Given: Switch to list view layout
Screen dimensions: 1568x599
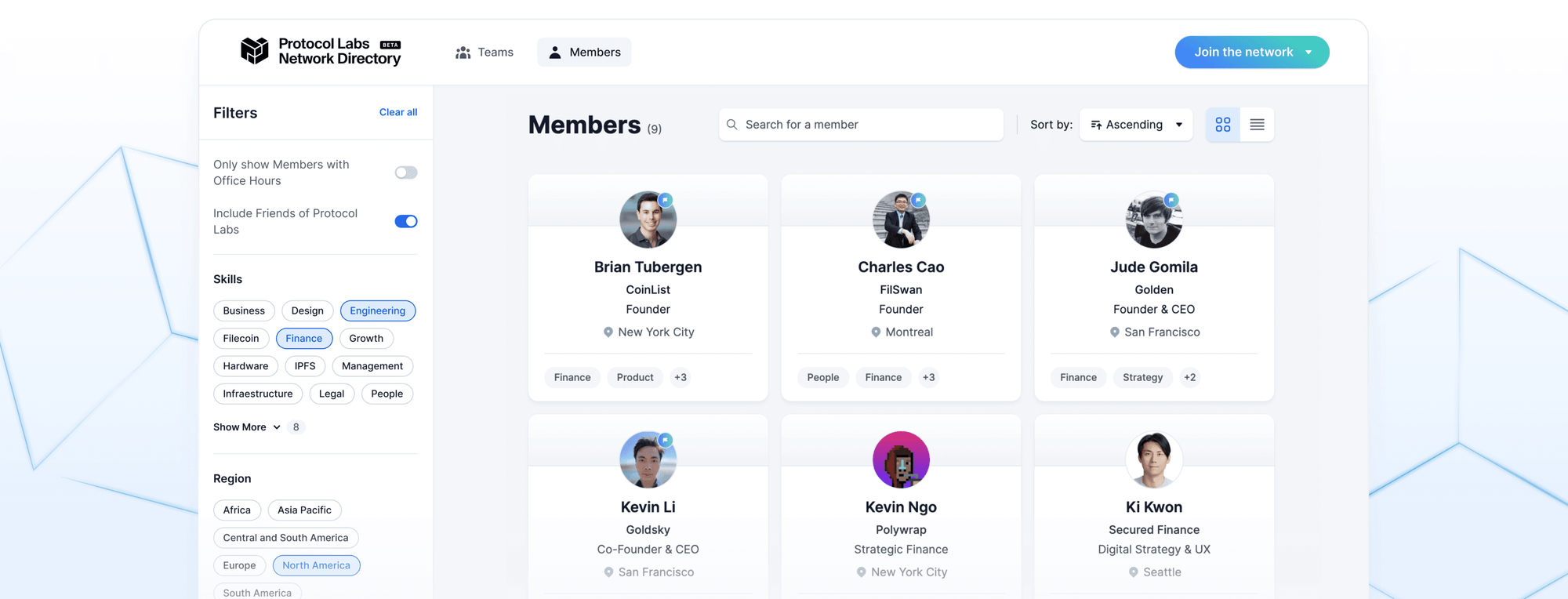Looking at the screenshot, I should 1257,124.
